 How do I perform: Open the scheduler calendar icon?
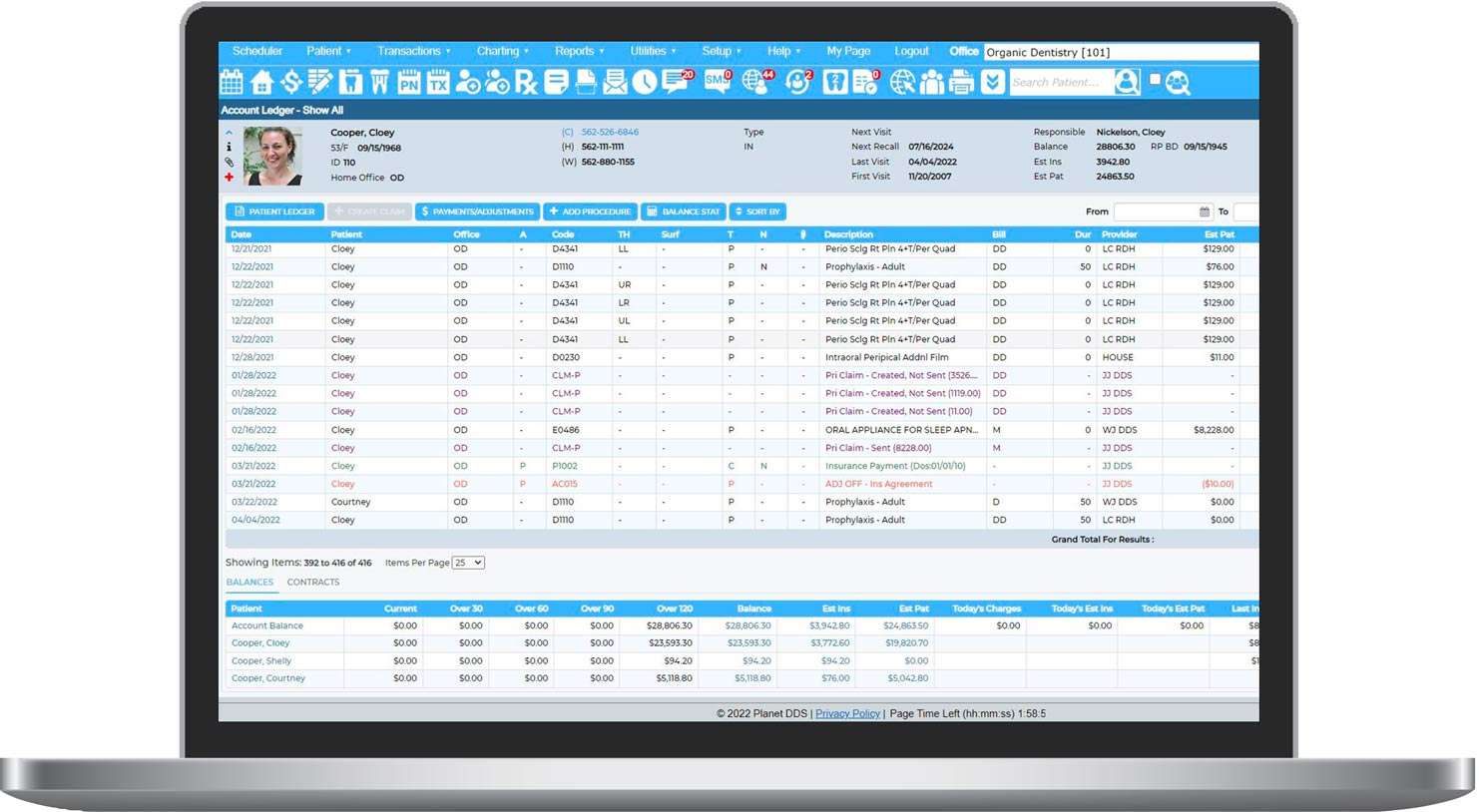point(232,82)
